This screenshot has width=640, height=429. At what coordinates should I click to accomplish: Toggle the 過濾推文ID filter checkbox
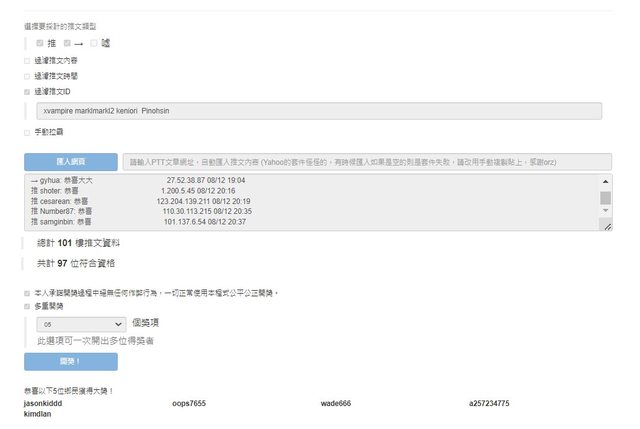click(x=27, y=91)
